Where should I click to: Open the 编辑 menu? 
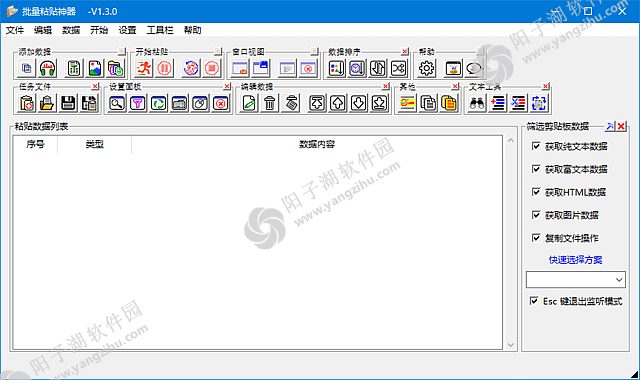click(43, 30)
